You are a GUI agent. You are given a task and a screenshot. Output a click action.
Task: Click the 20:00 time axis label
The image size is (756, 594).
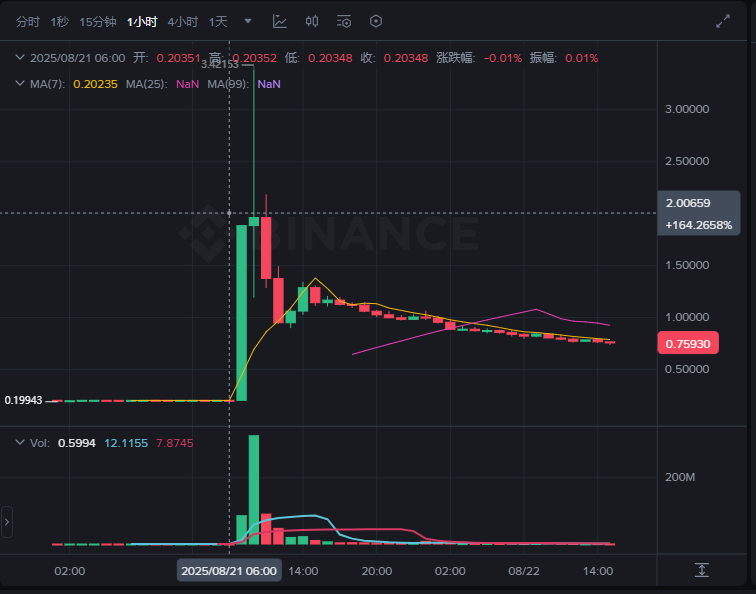(x=377, y=571)
